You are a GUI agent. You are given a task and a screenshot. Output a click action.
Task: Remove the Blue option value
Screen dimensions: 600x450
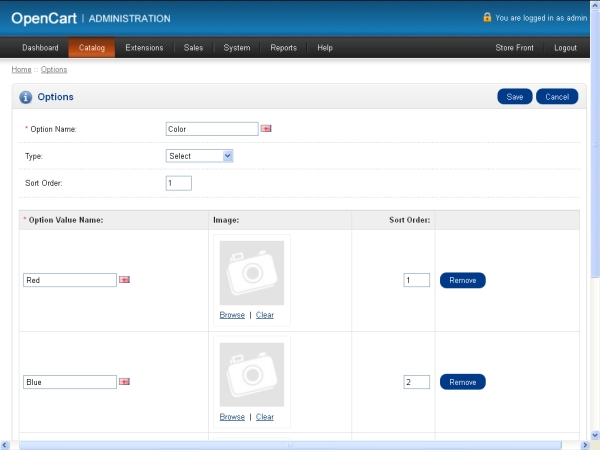(462, 382)
